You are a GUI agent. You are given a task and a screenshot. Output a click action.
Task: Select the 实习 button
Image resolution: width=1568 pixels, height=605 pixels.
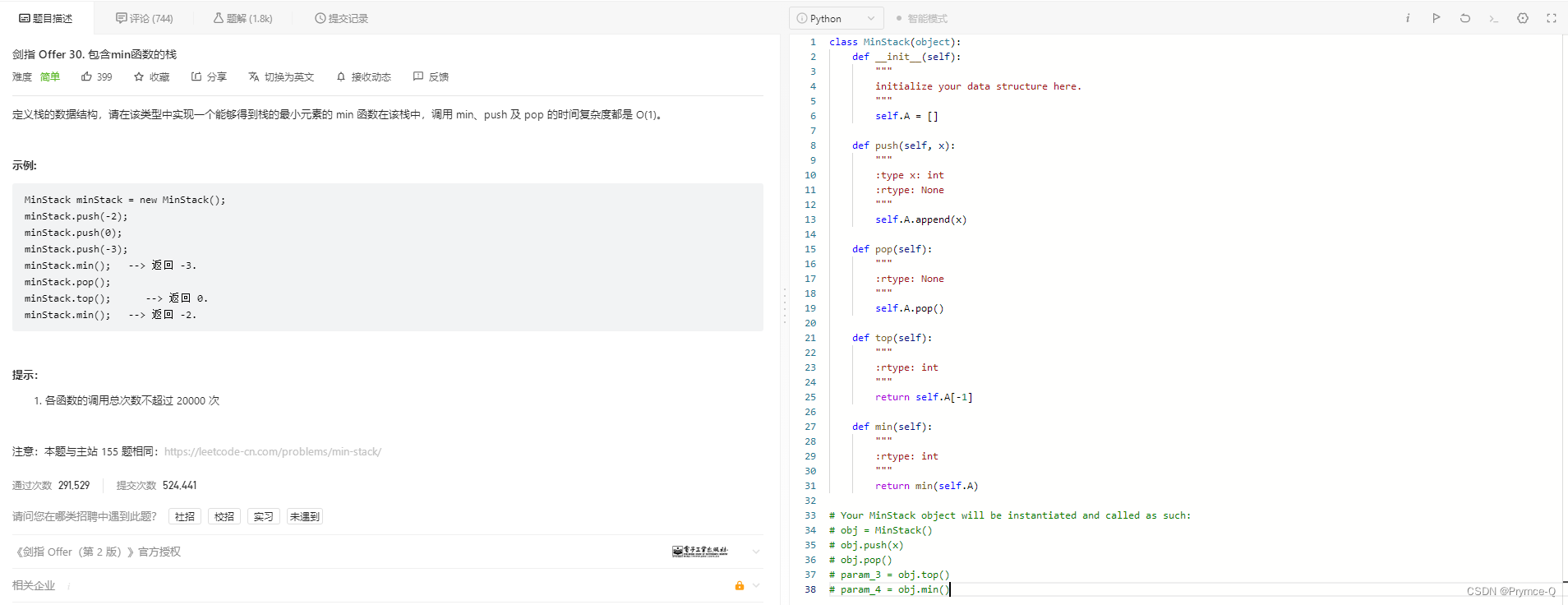[x=264, y=516]
